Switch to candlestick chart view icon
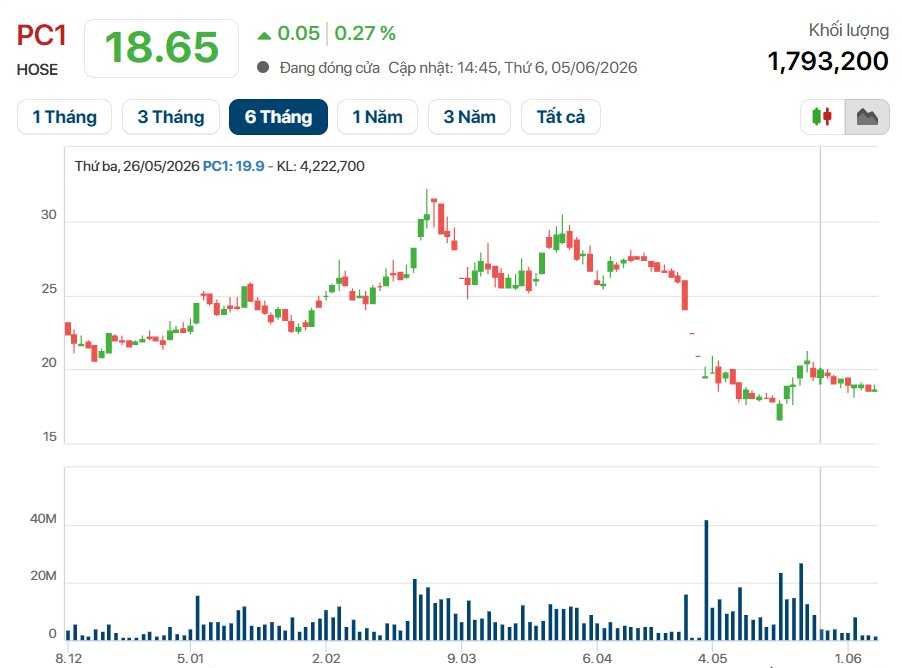902x668 pixels. [822, 117]
